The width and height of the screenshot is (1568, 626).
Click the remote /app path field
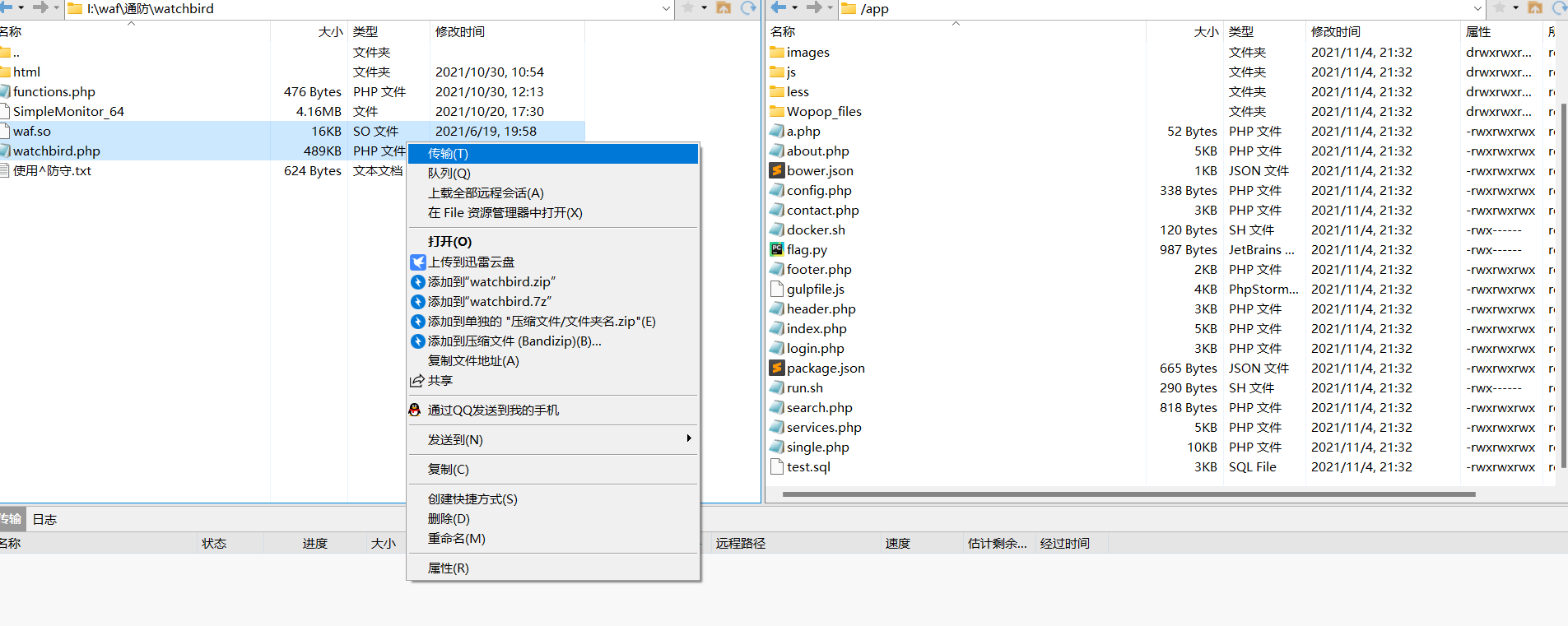1161,8
